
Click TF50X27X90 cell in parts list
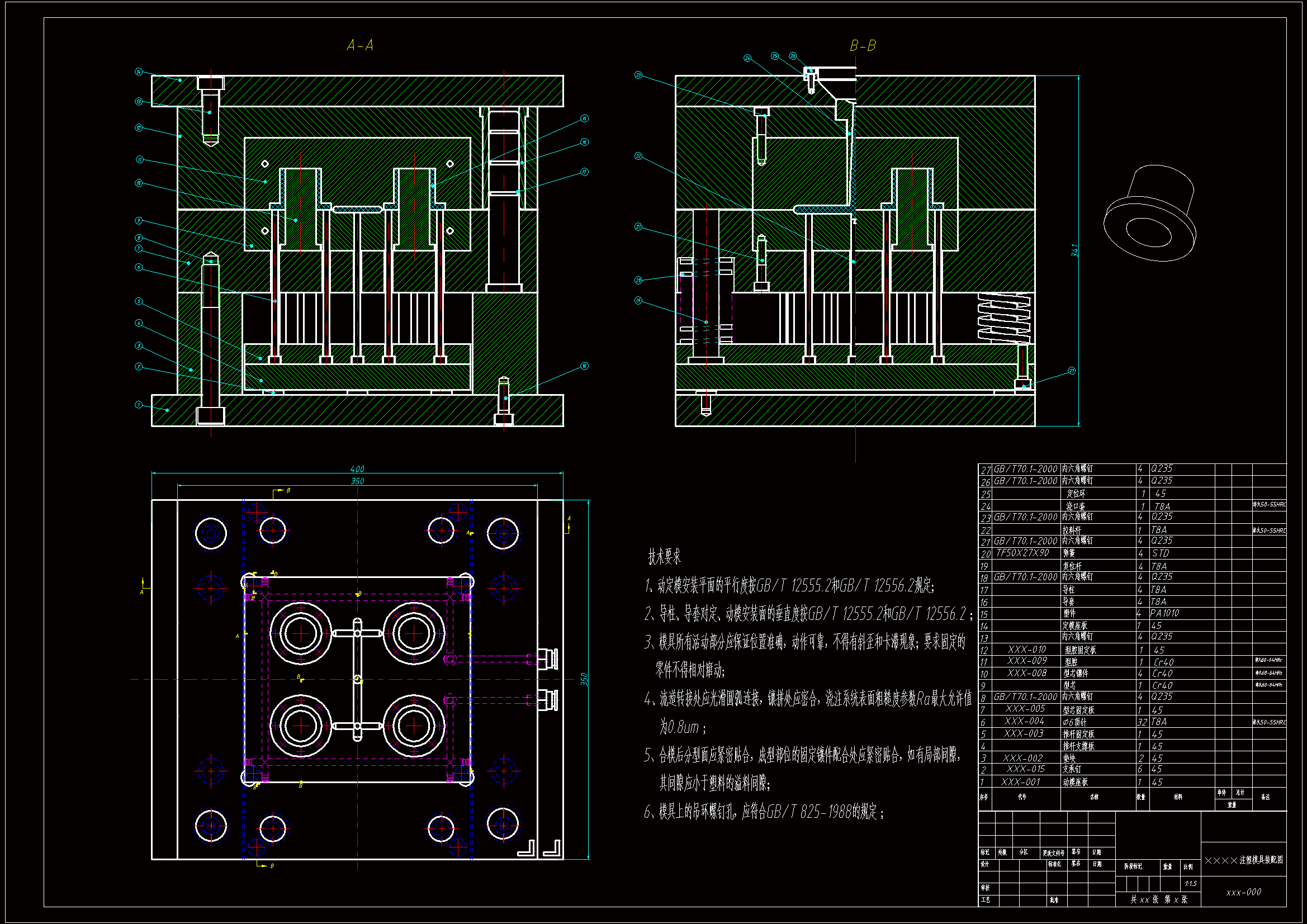click(1022, 553)
